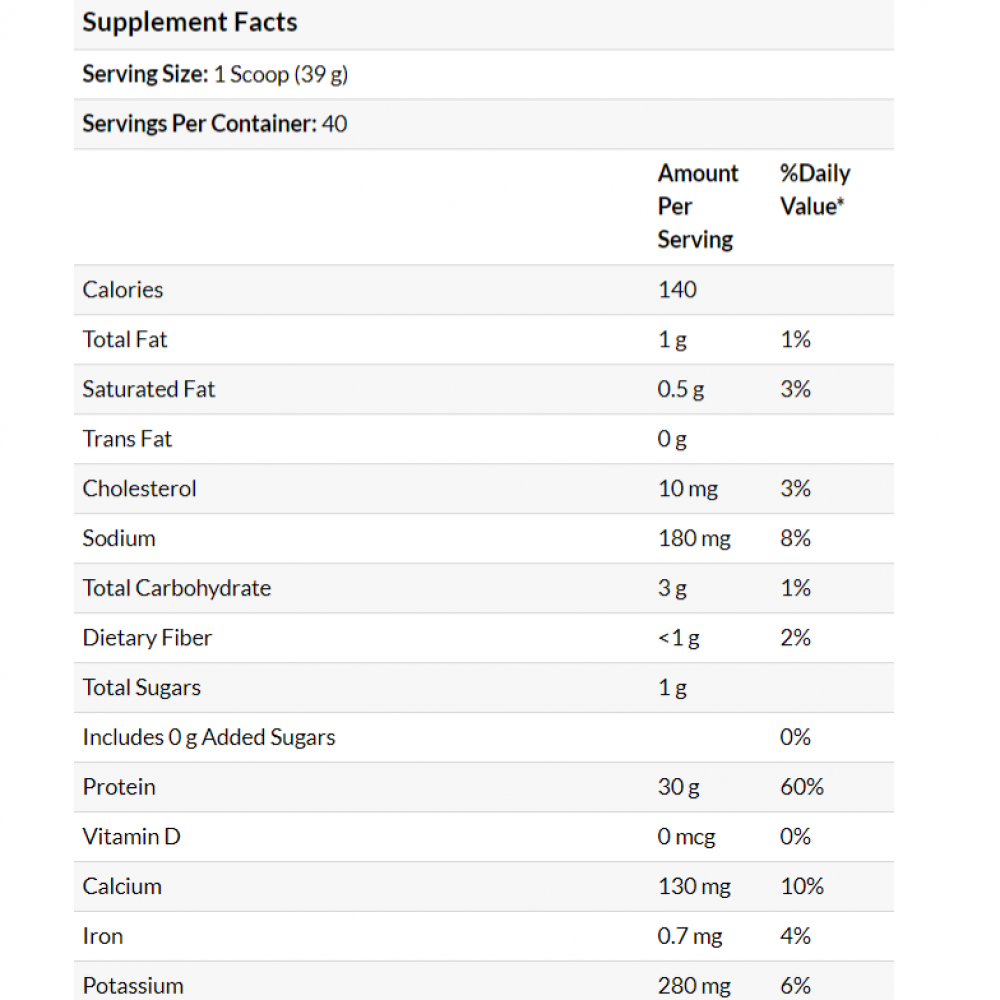The height and width of the screenshot is (1000, 1000).
Task: Click Includes 0 g Added Sugars text
Action: (x=209, y=738)
